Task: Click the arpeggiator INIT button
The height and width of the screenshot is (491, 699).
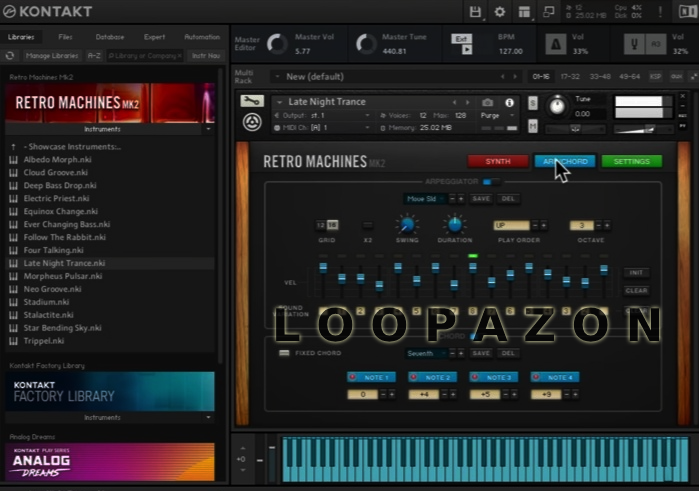Action: tap(636, 272)
